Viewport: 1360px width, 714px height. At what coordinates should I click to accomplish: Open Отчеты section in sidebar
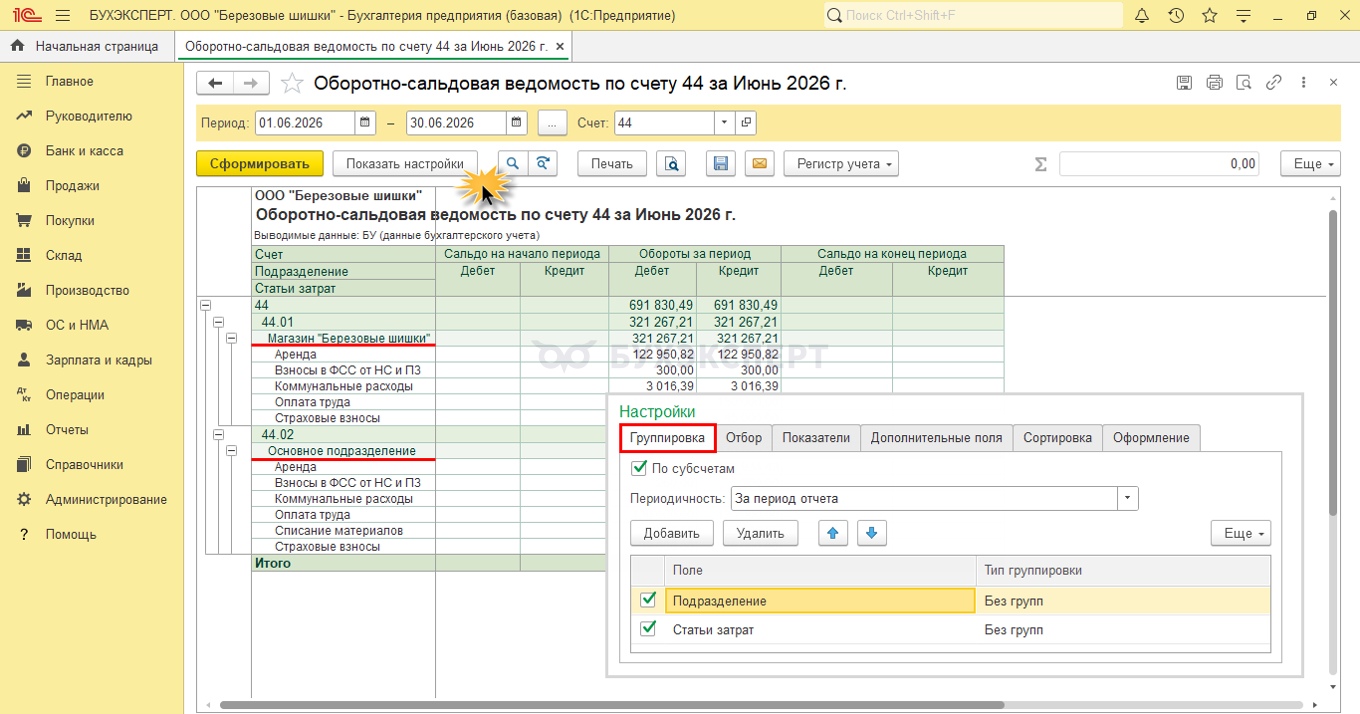click(67, 430)
